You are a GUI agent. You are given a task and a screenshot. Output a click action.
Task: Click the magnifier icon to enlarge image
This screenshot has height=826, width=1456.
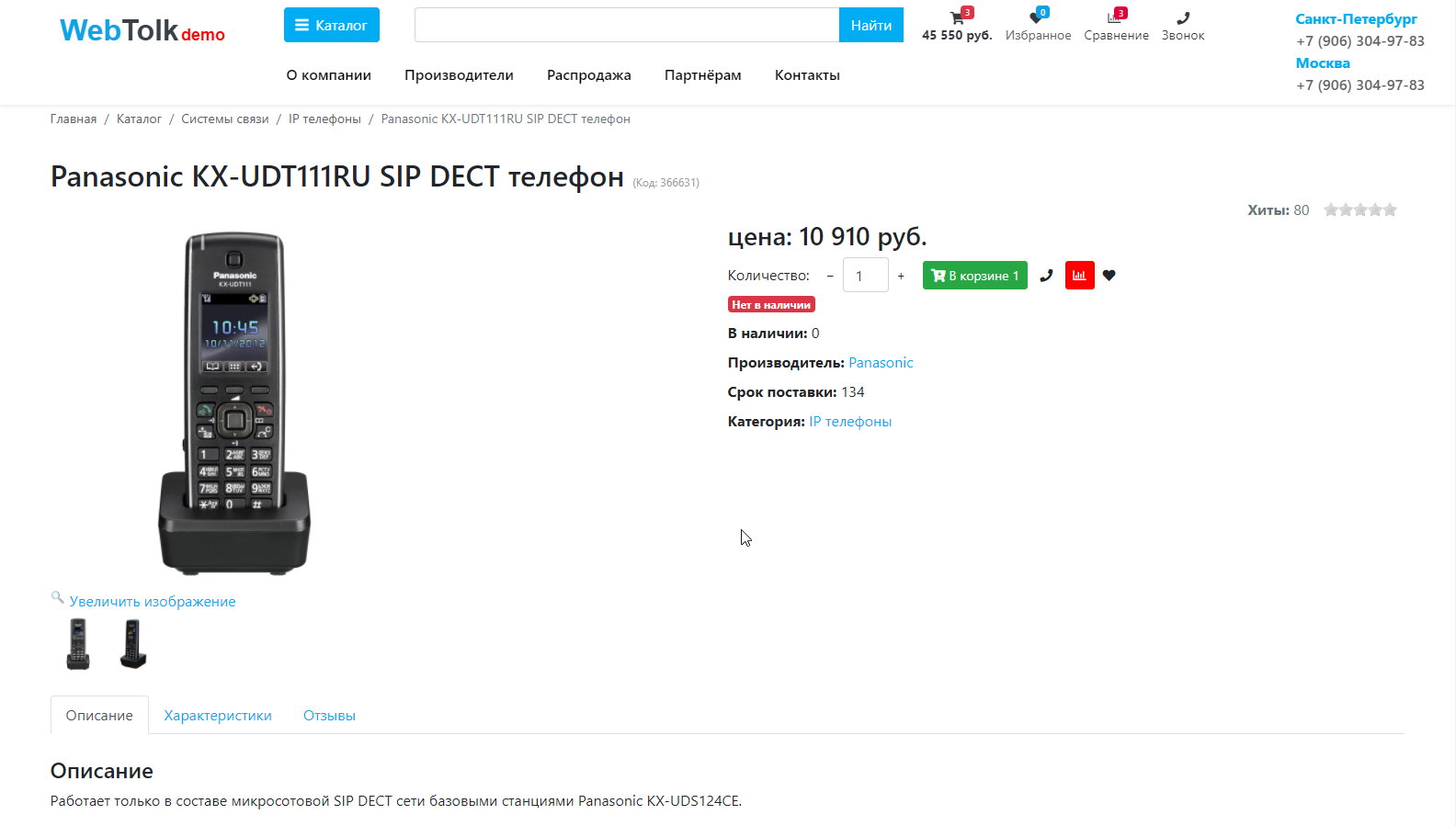pyautogui.click(x=57, y=598)
